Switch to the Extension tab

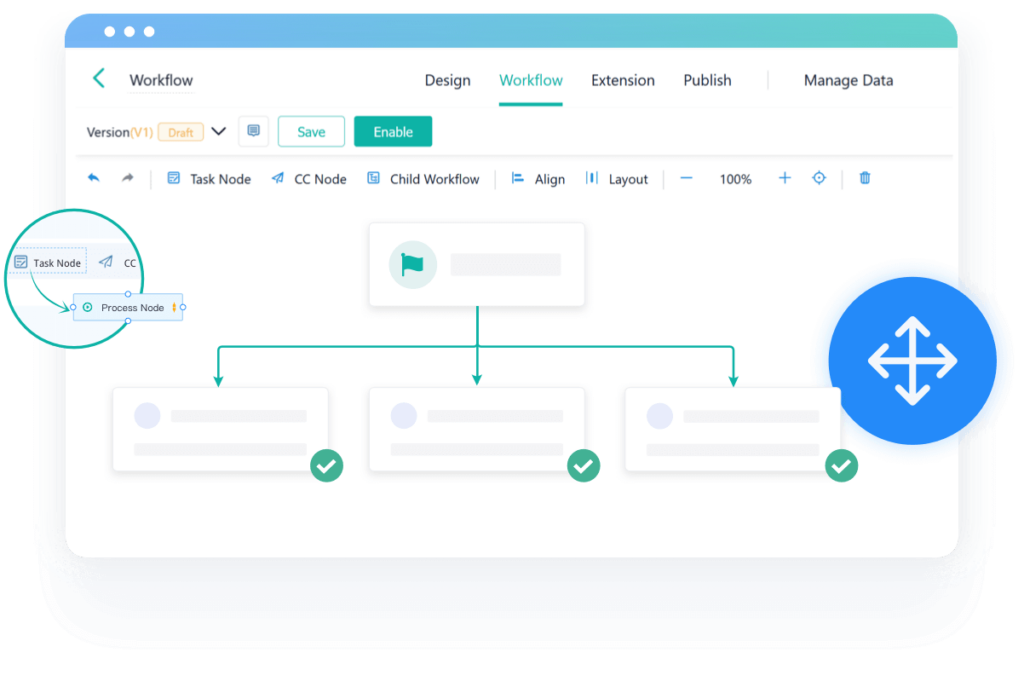[x=623, y=80]
